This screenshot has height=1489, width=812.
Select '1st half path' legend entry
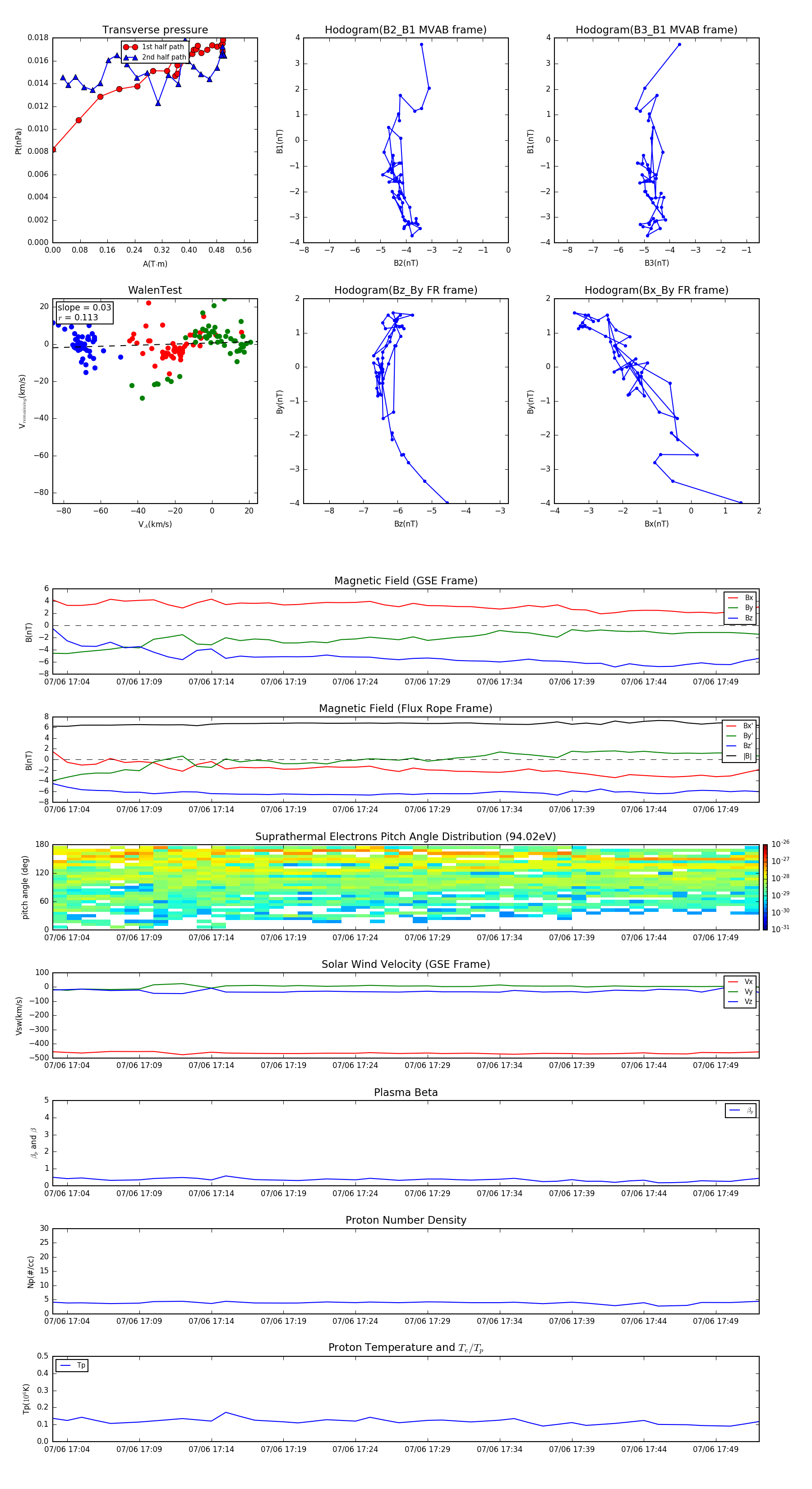point(154,47)
